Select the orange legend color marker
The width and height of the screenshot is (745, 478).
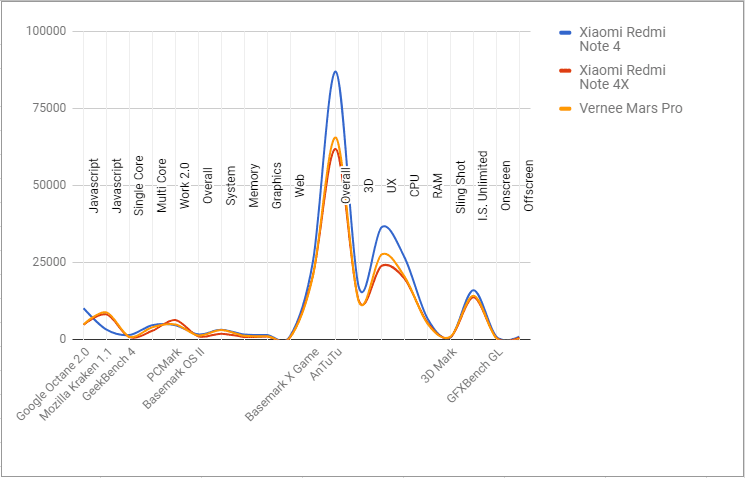[564, 109]
